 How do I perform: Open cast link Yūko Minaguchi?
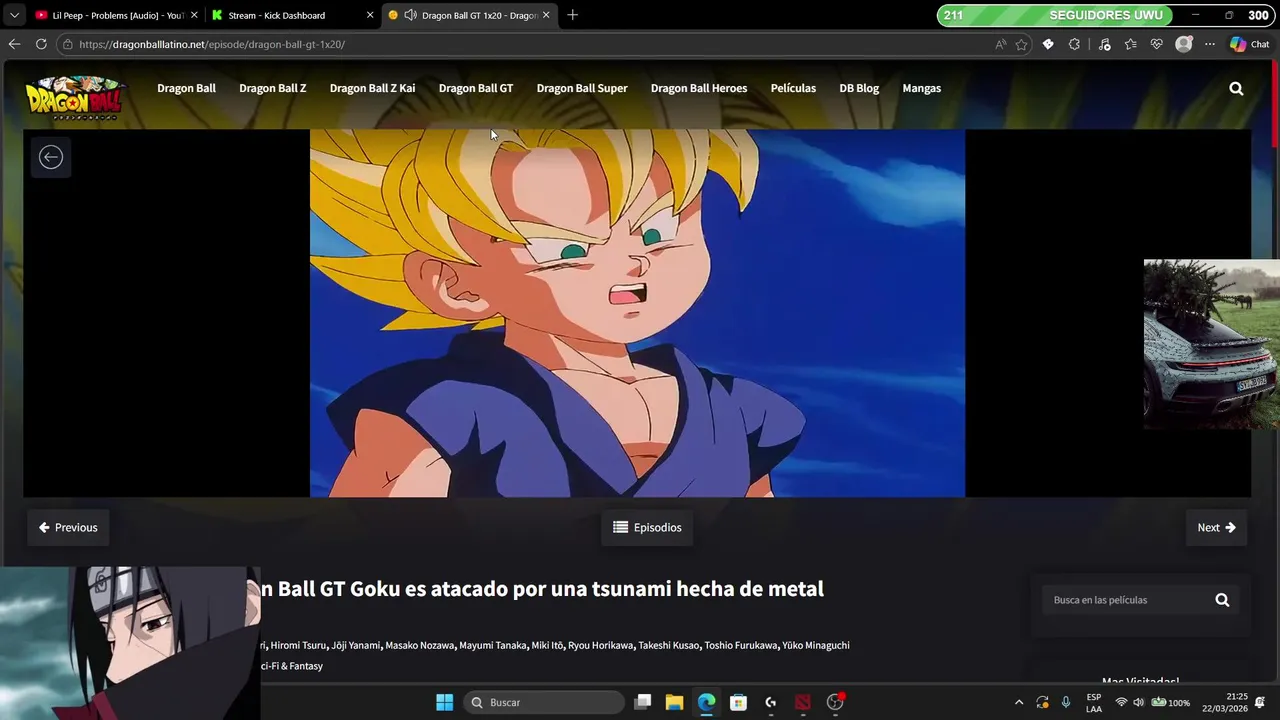[816, 645]
